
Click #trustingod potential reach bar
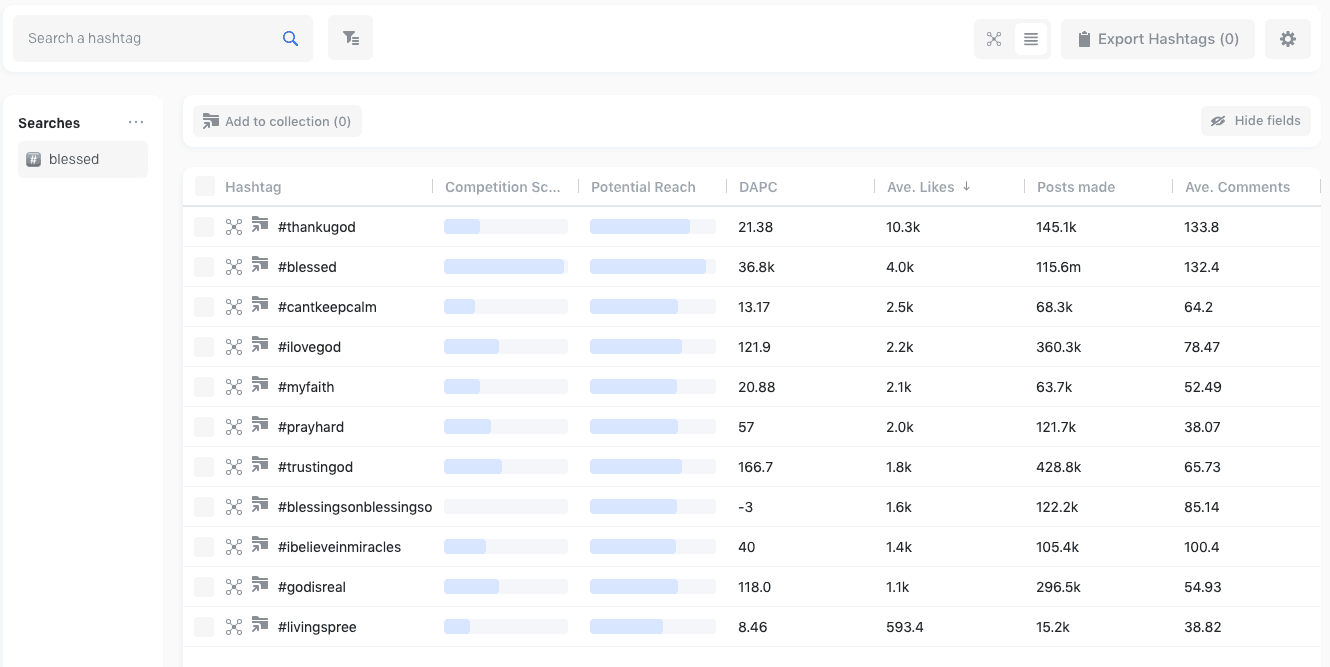(x=653, y=467)
